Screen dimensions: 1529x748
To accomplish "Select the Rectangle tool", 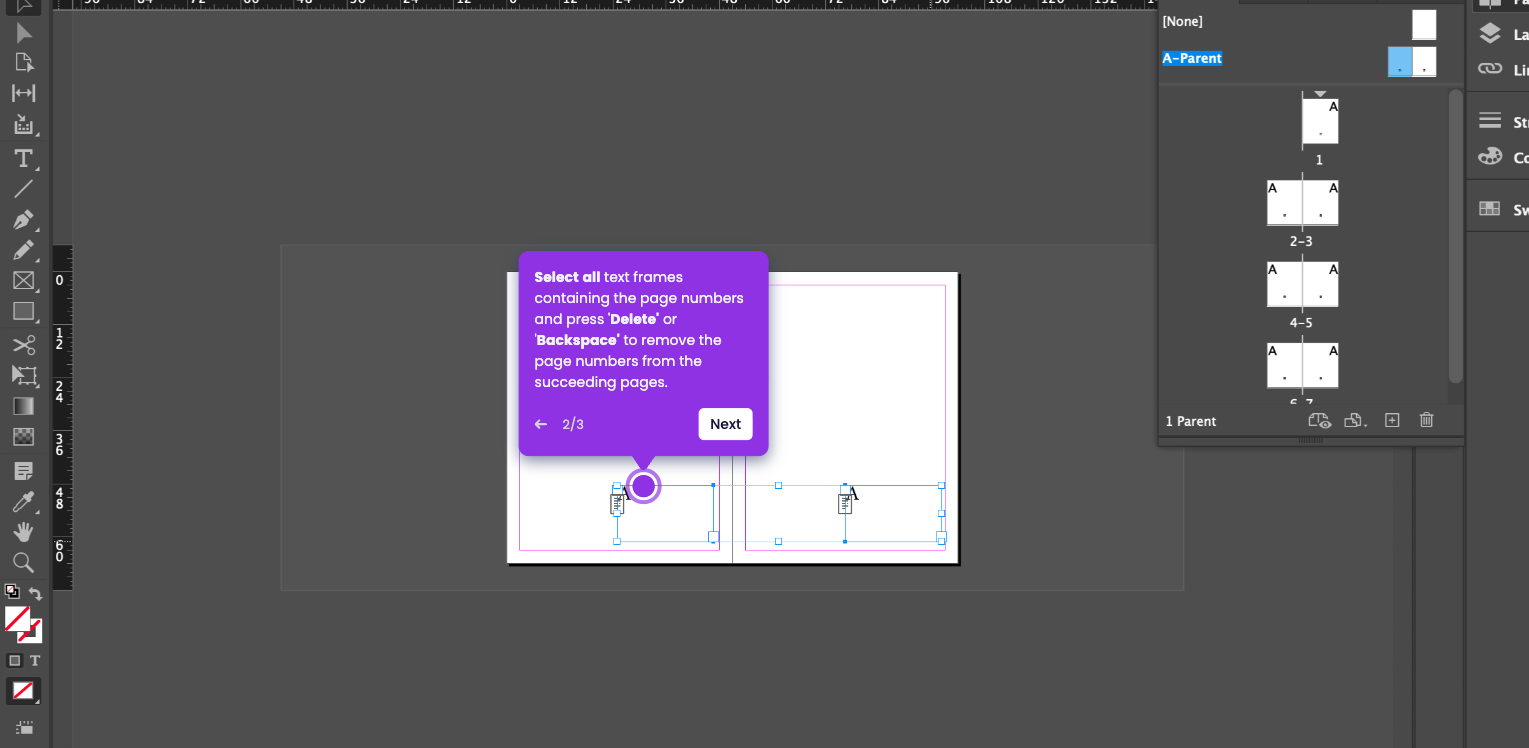I will click(x=23, y=311).
